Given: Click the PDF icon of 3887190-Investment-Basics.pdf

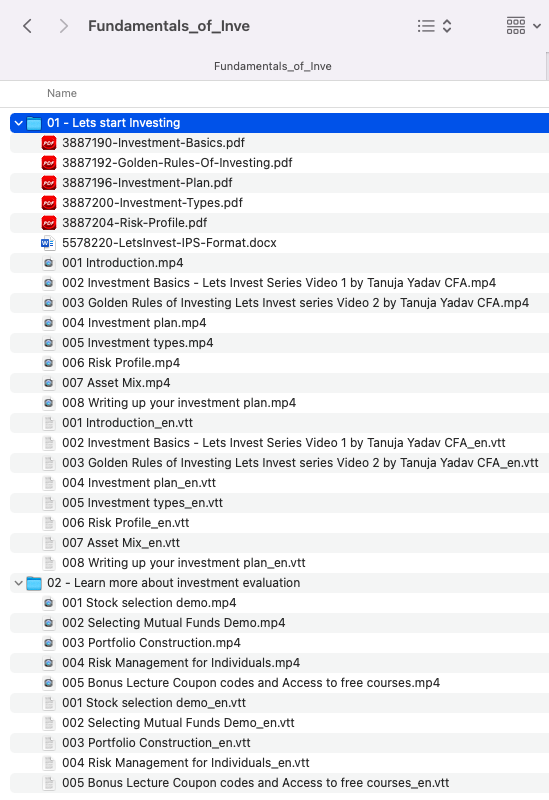Looking at the screenshot, I should (49, 143).
